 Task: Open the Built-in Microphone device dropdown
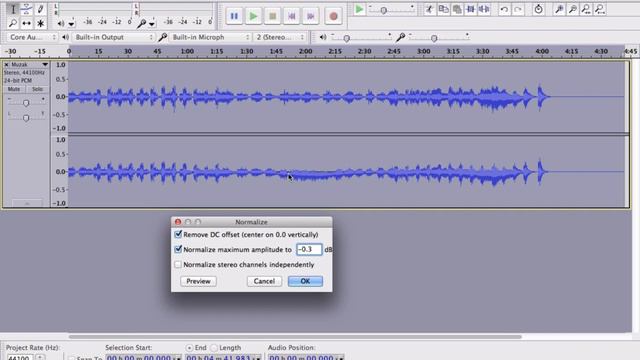210,37
